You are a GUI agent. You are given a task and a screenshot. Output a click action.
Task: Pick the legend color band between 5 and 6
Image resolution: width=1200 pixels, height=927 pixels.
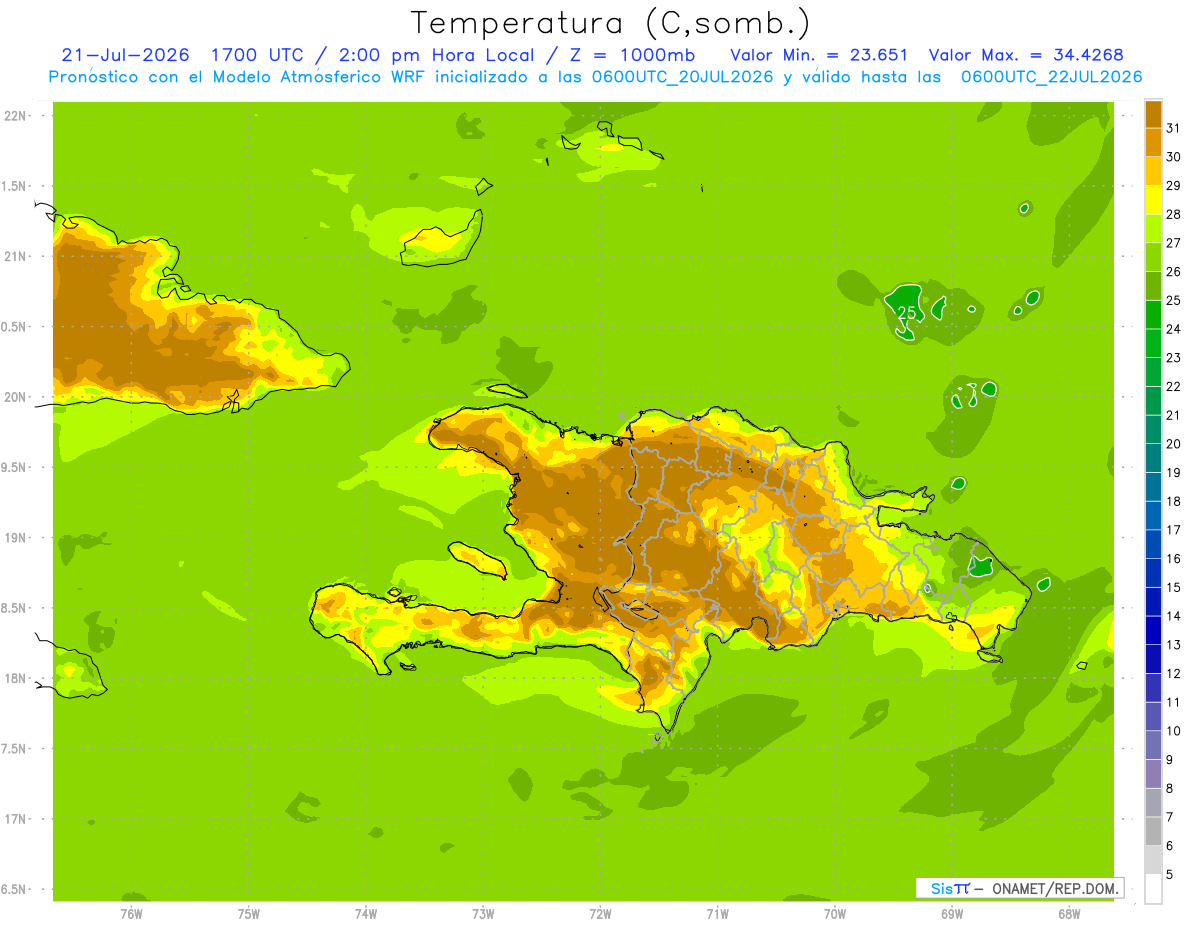pos(1153,860)
